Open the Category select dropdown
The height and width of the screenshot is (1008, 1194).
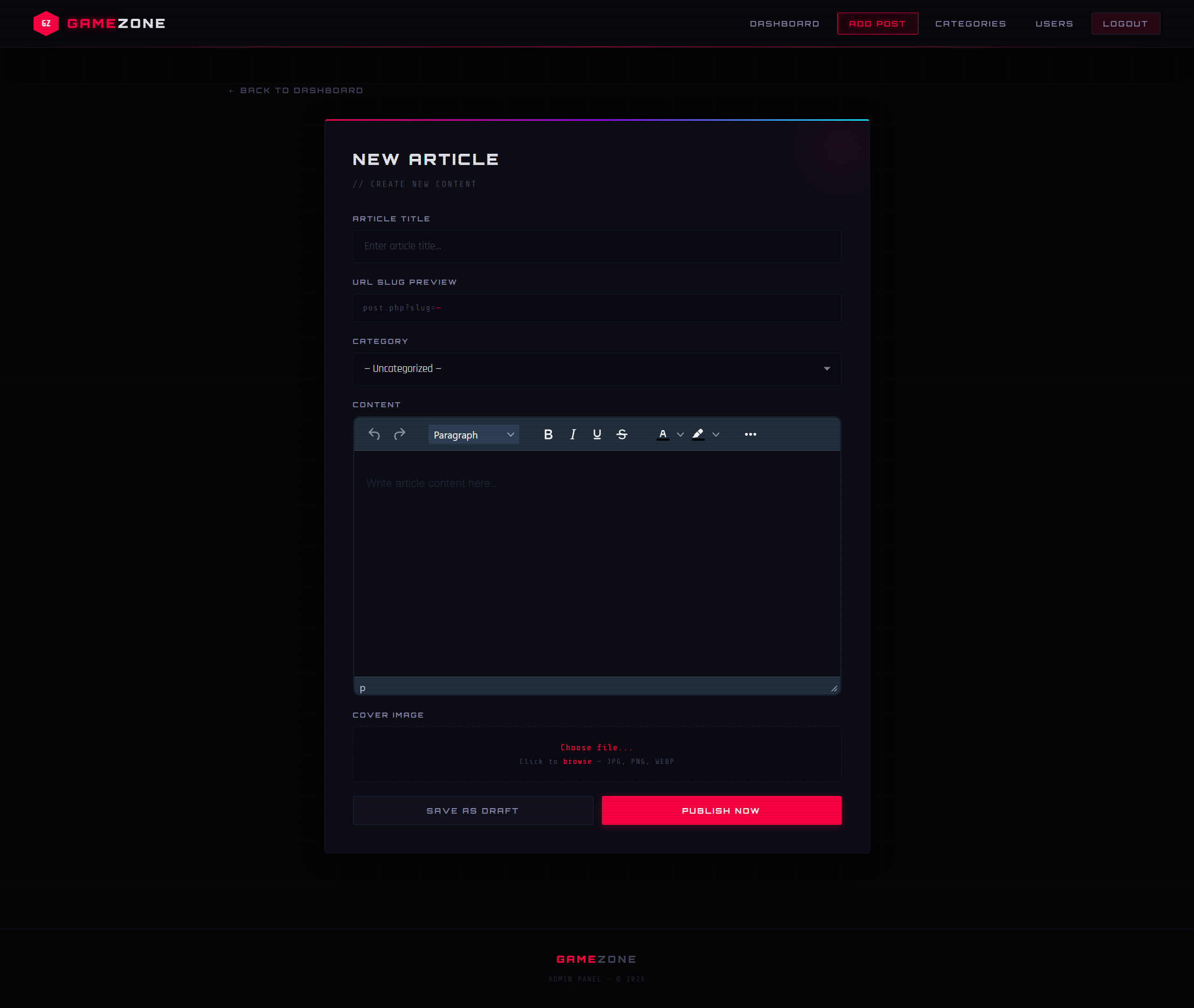(x=597, y=369)
